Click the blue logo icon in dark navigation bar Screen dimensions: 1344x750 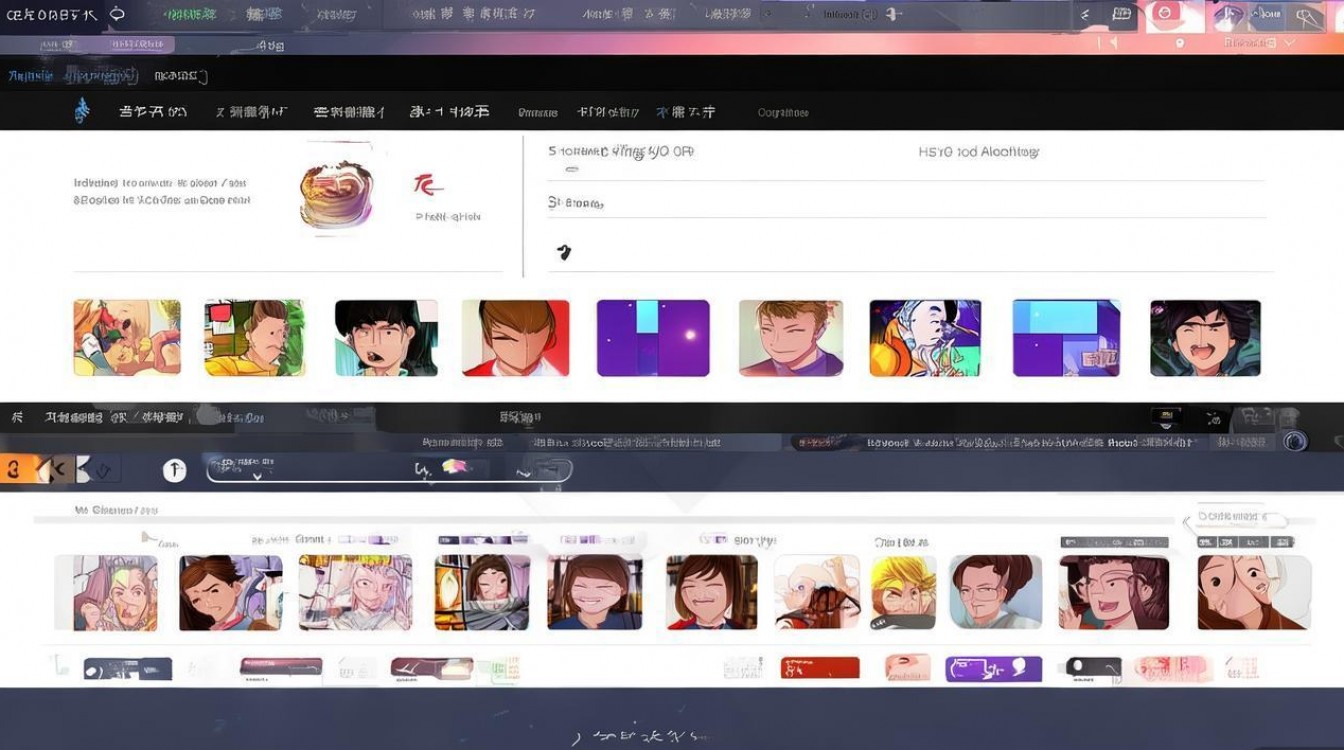pyautogui.click(x=82, y=111)
